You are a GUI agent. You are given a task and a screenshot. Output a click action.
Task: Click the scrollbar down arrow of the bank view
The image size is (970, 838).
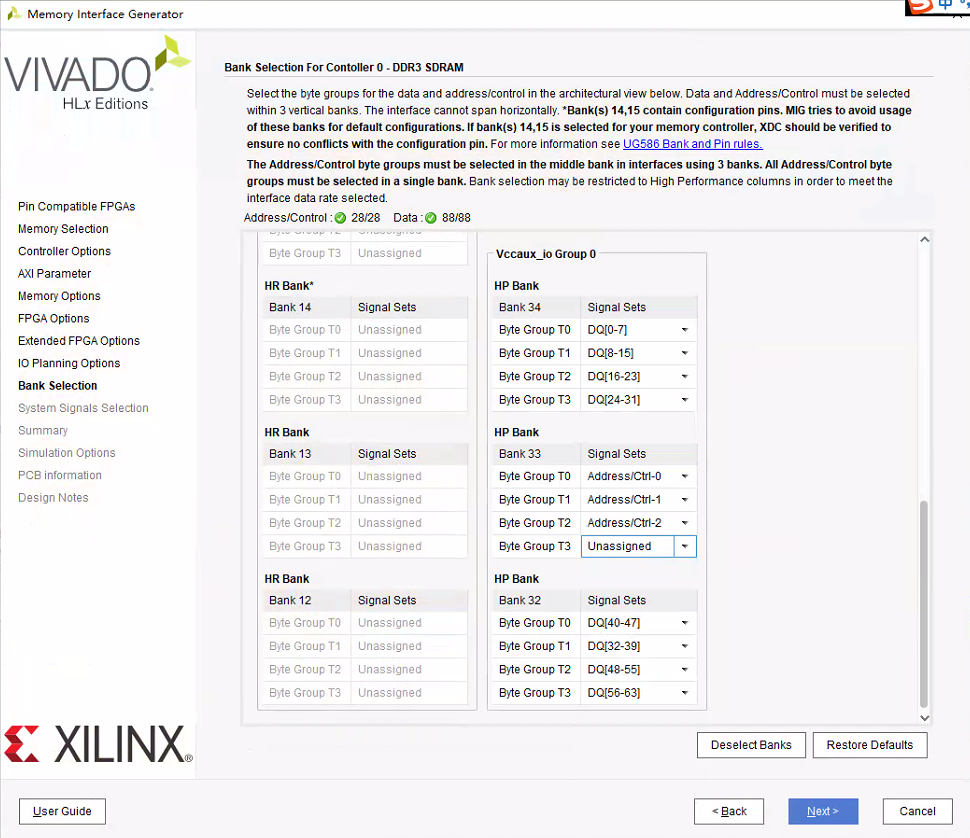(925, 716)
